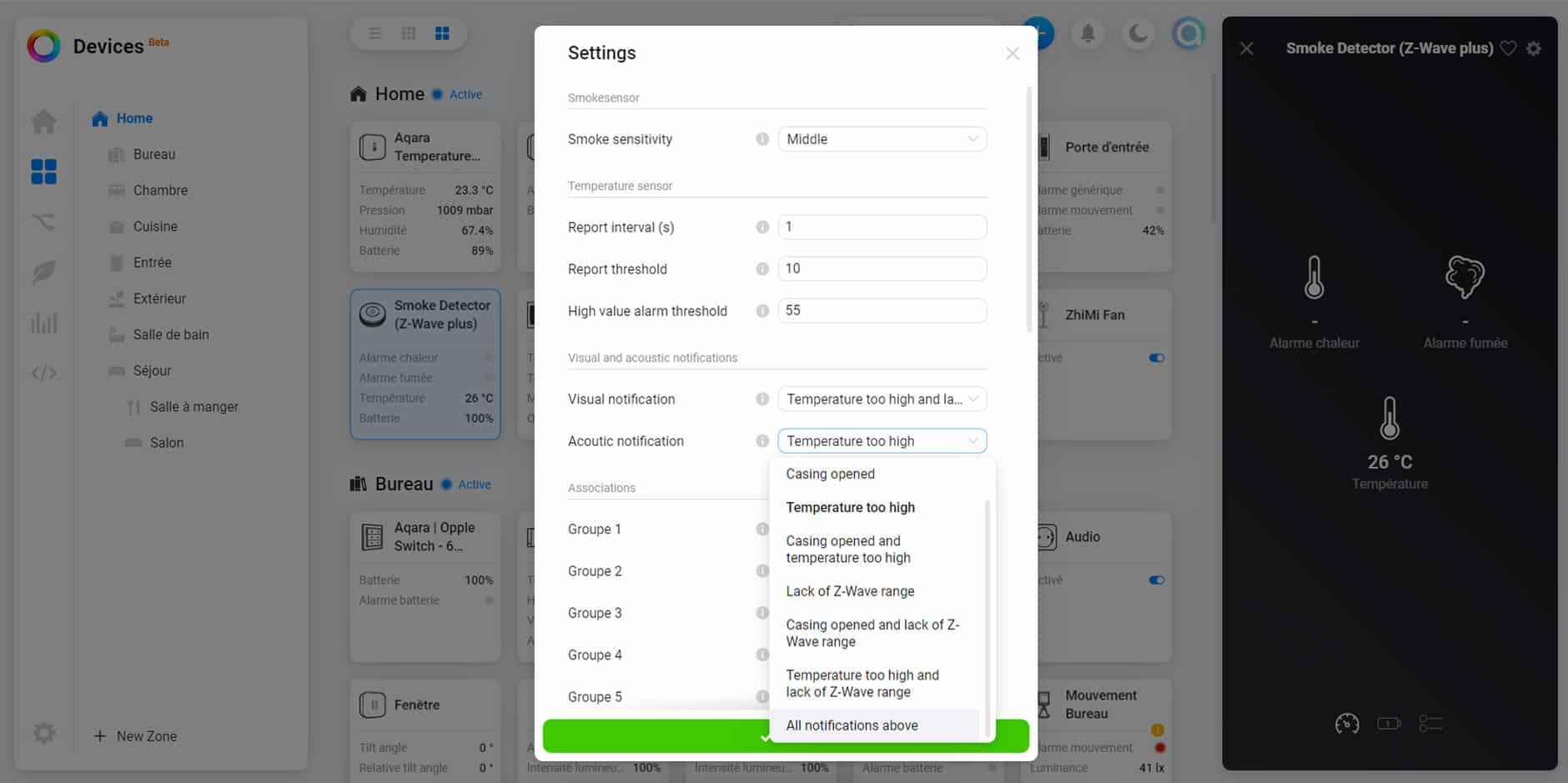Open the Flows icon in left sidebar
1568x783 pixels.
pyautogui.click(x=43, y=221)
